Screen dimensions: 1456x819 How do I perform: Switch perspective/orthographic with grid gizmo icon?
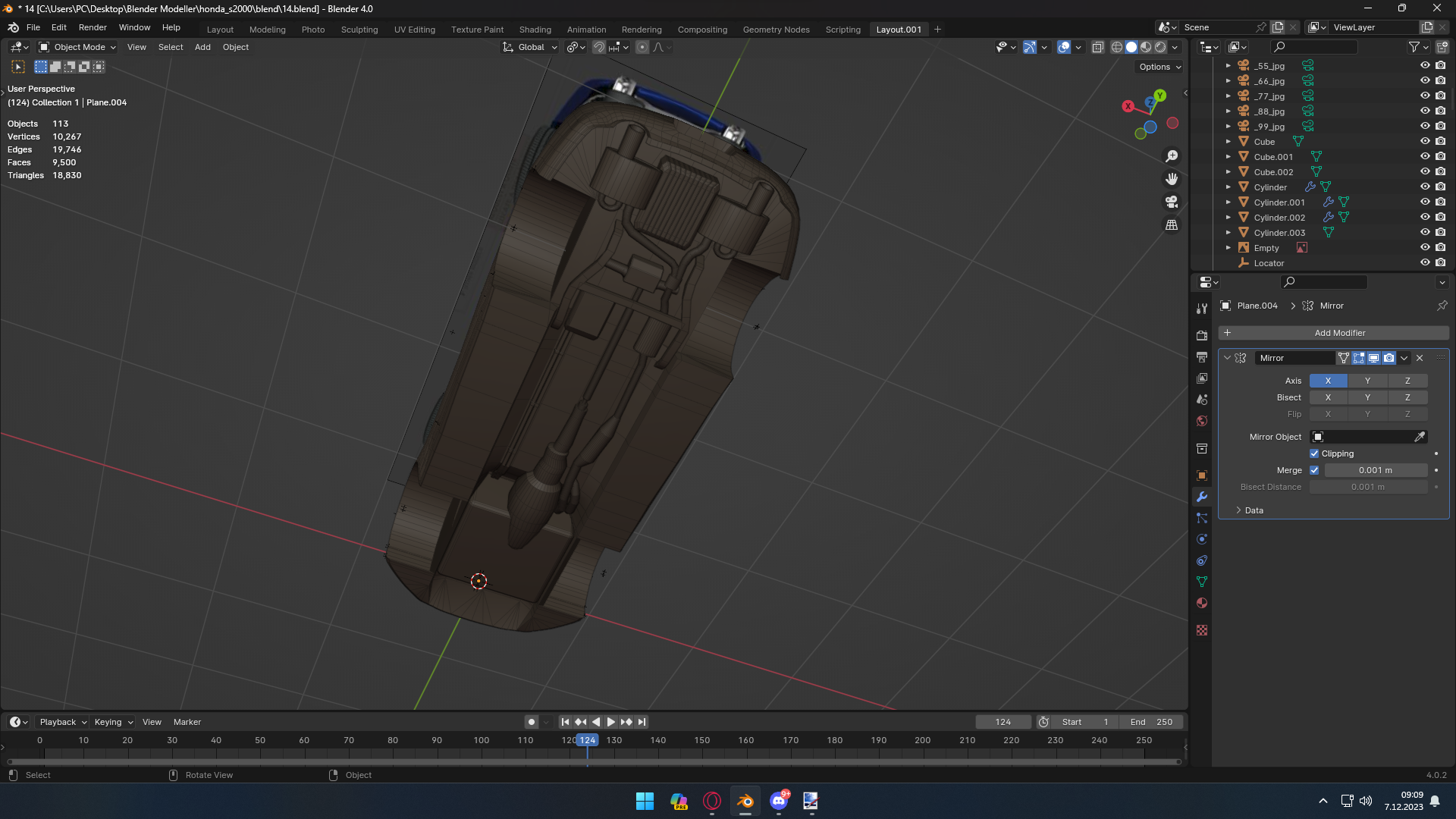pyautogui.click(x=1172, y=225)
